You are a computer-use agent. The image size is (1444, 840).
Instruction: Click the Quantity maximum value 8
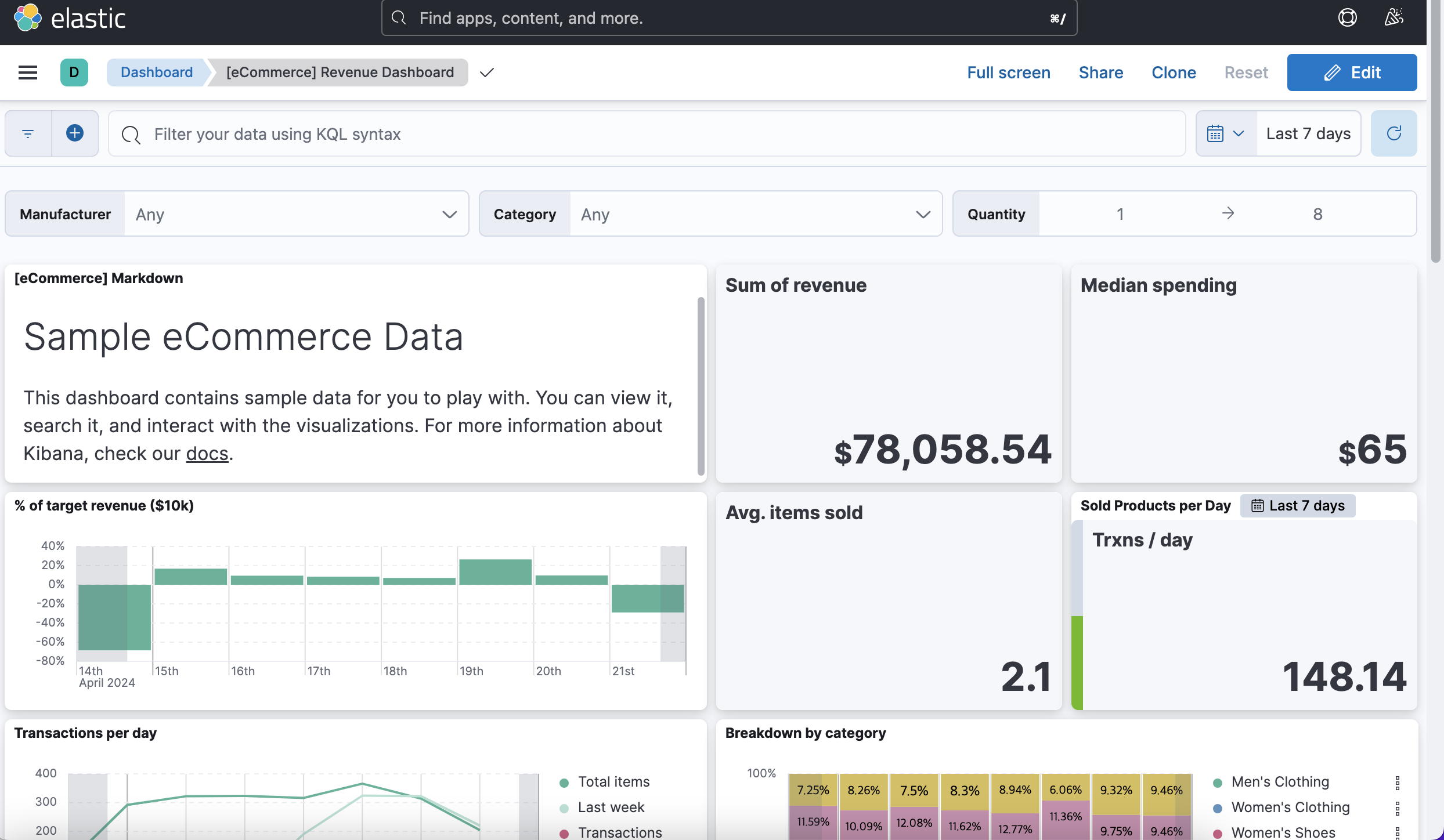coord(1317,214)
